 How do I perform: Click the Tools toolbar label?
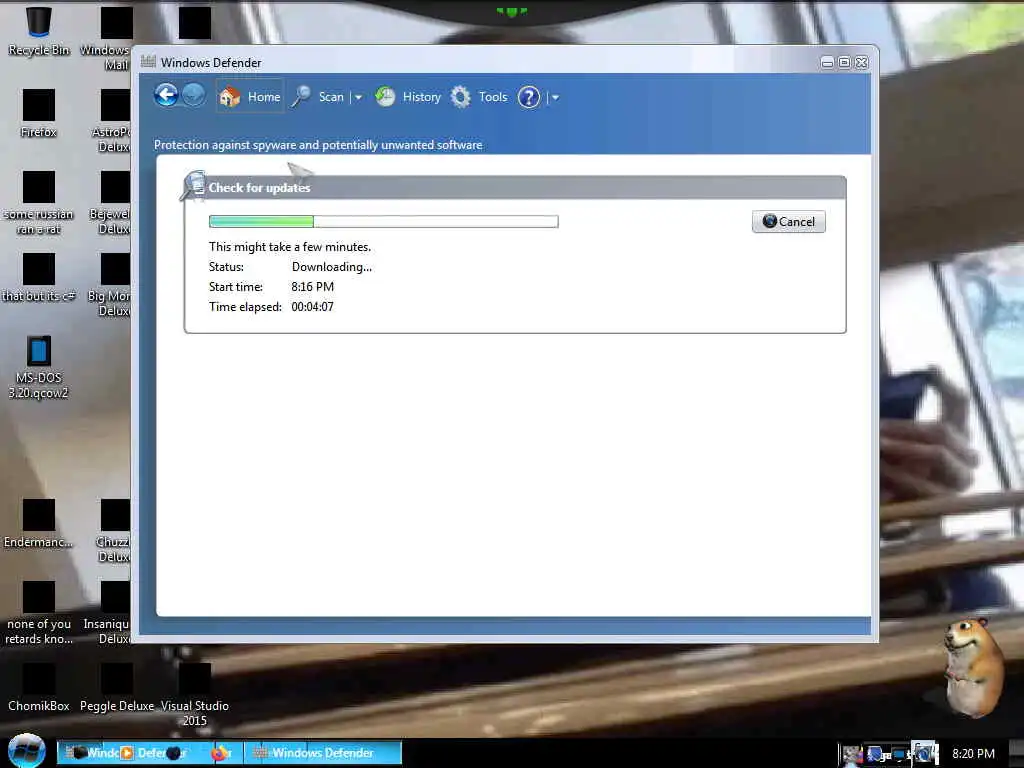492,97
